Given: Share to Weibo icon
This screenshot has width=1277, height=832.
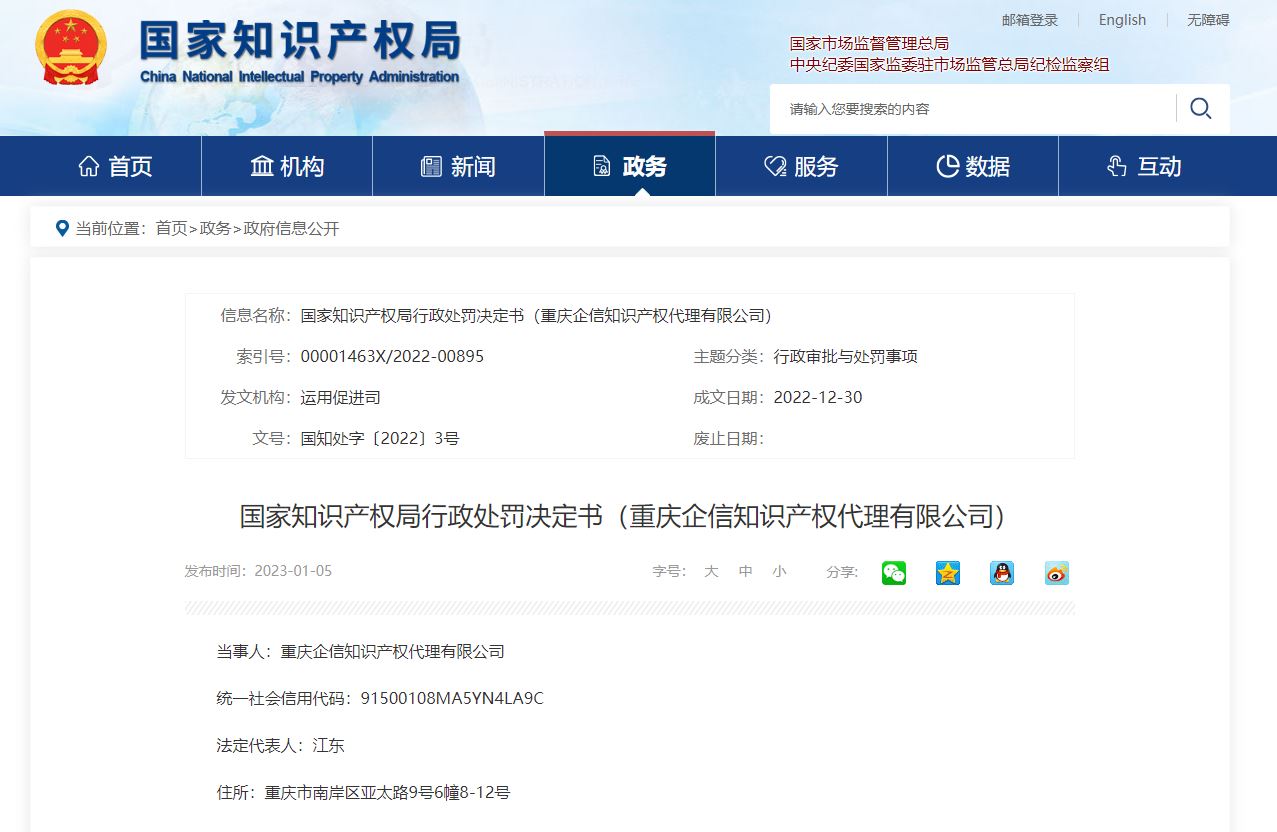Looking at the screenshot, I should [x=1057, y=573].
